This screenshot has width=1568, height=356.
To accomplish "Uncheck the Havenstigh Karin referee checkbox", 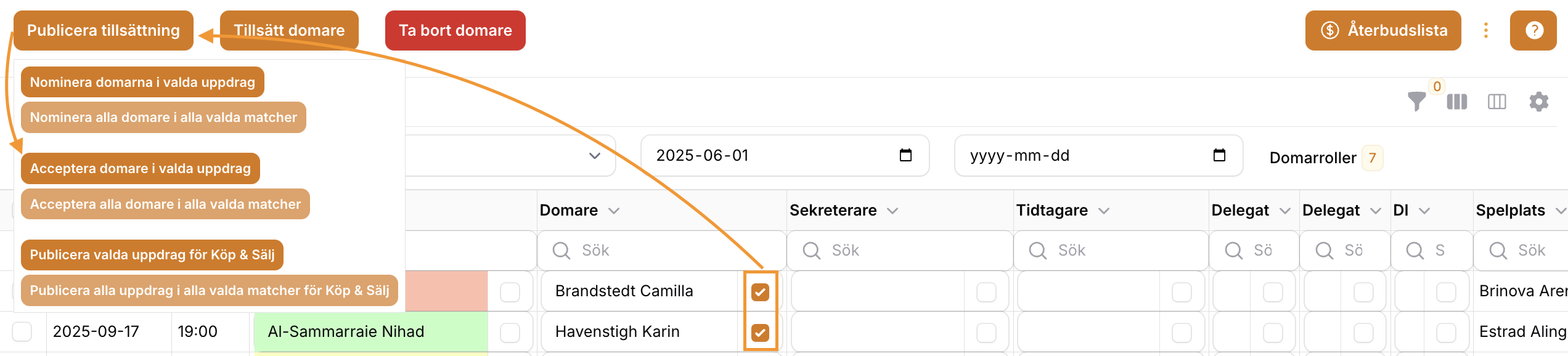I will pos(760,333).
